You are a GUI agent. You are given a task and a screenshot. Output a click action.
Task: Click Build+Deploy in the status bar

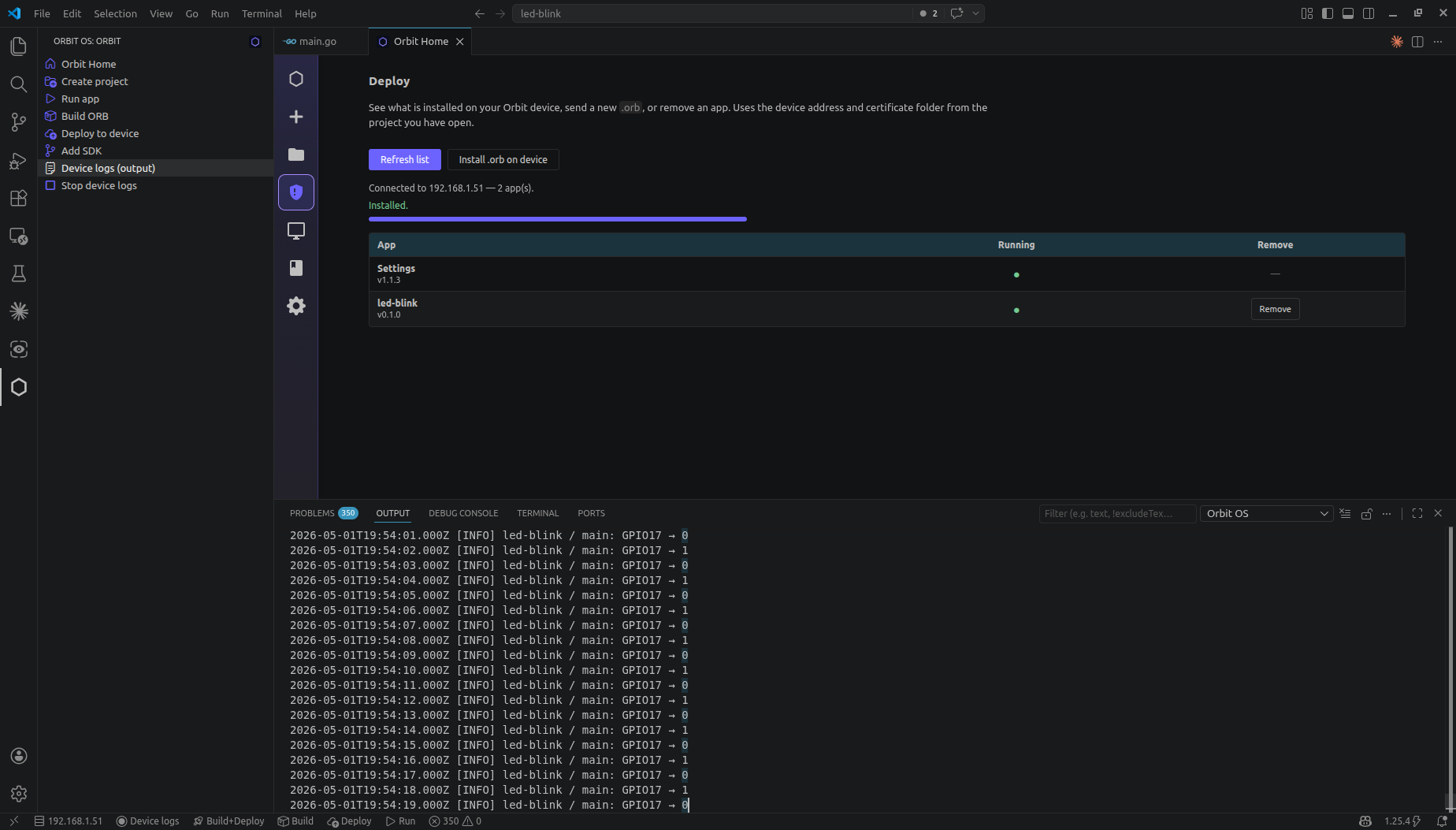click(x=228, y=821)
